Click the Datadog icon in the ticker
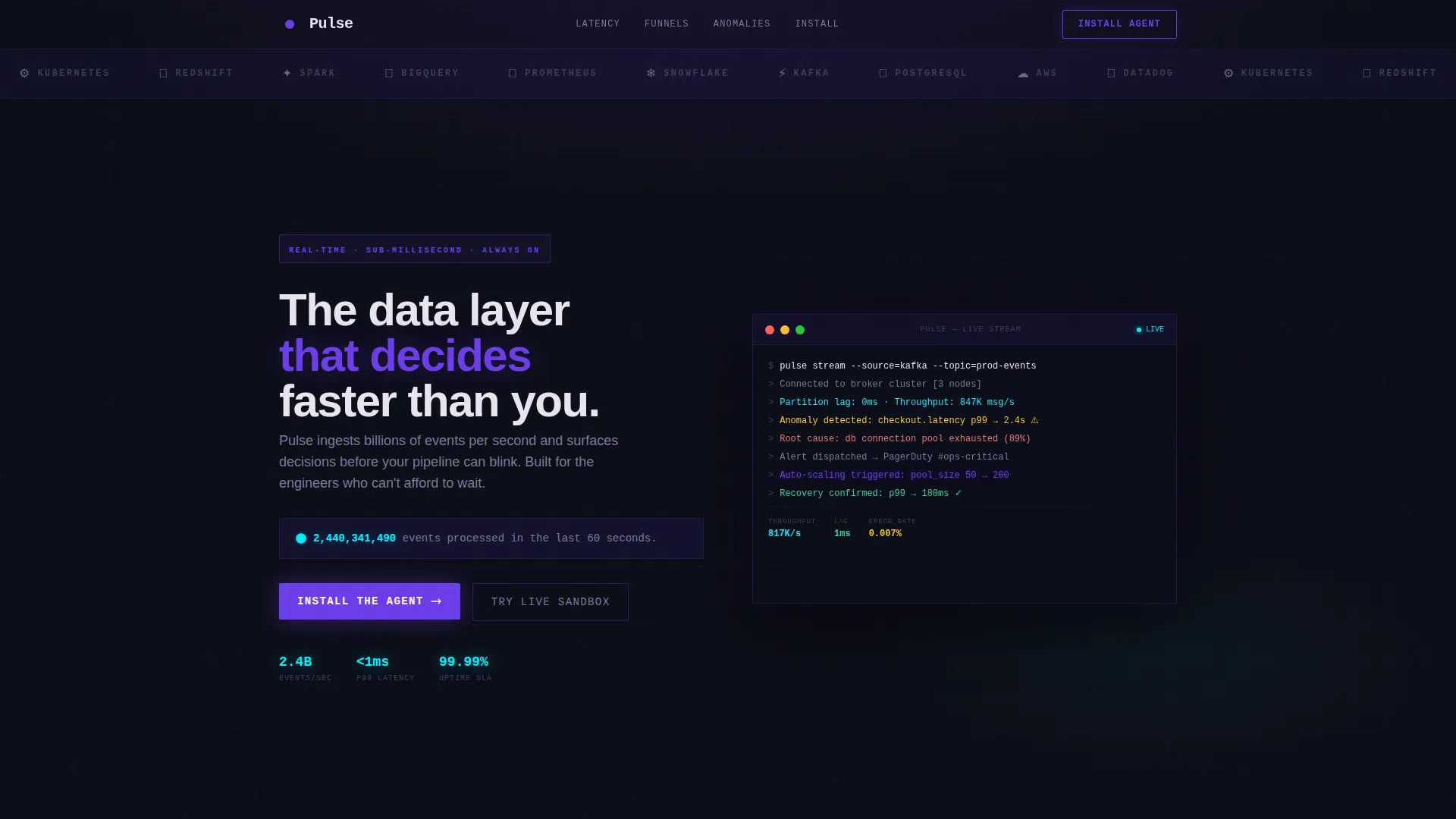This screenshot has width=1456, height=819. pos(1111,74)
